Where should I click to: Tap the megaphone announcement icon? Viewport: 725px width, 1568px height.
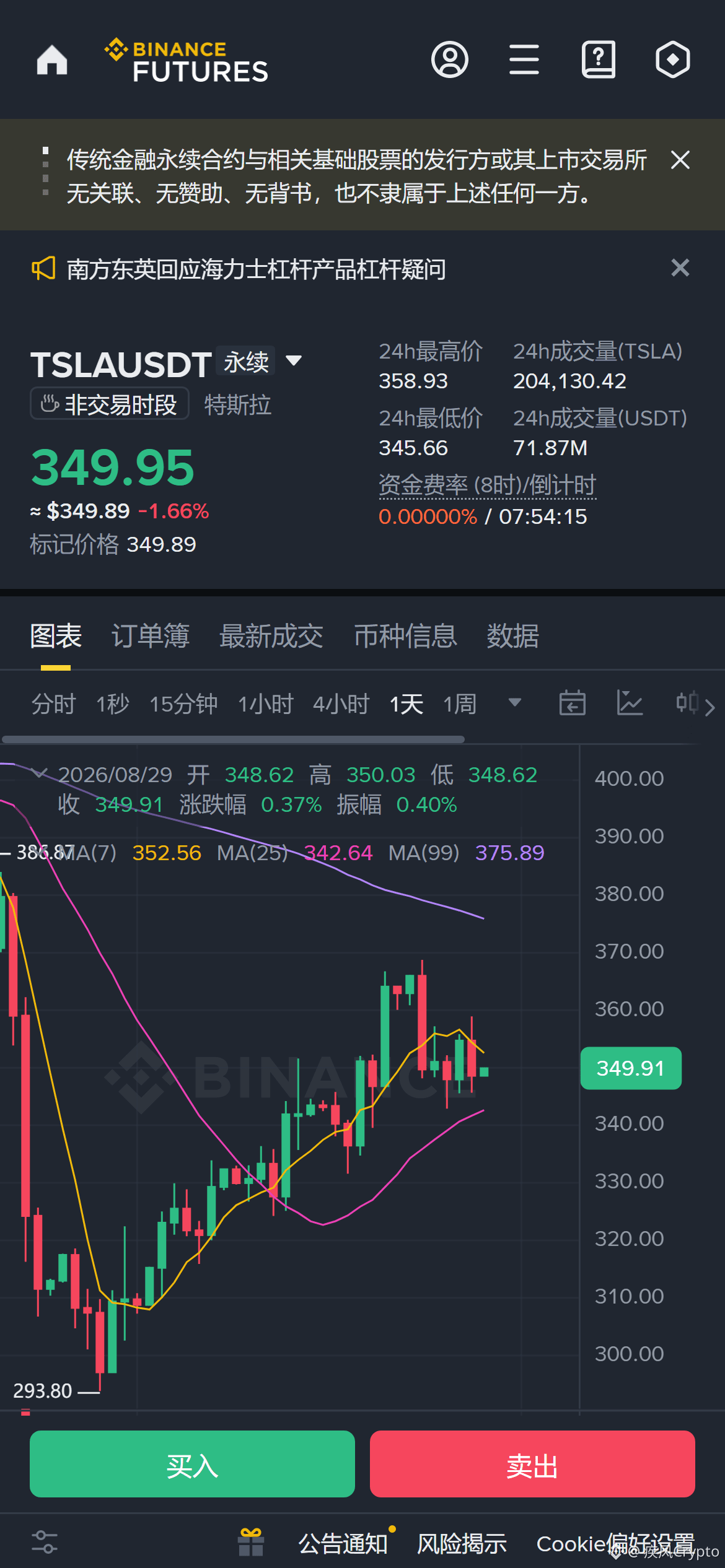43,268
